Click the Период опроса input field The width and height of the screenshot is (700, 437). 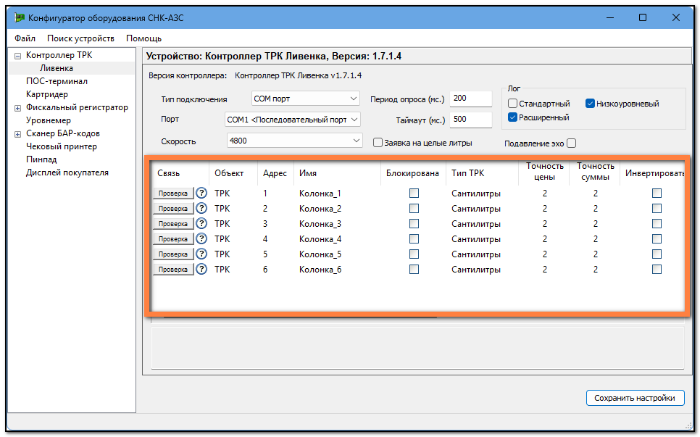point(471,99)
